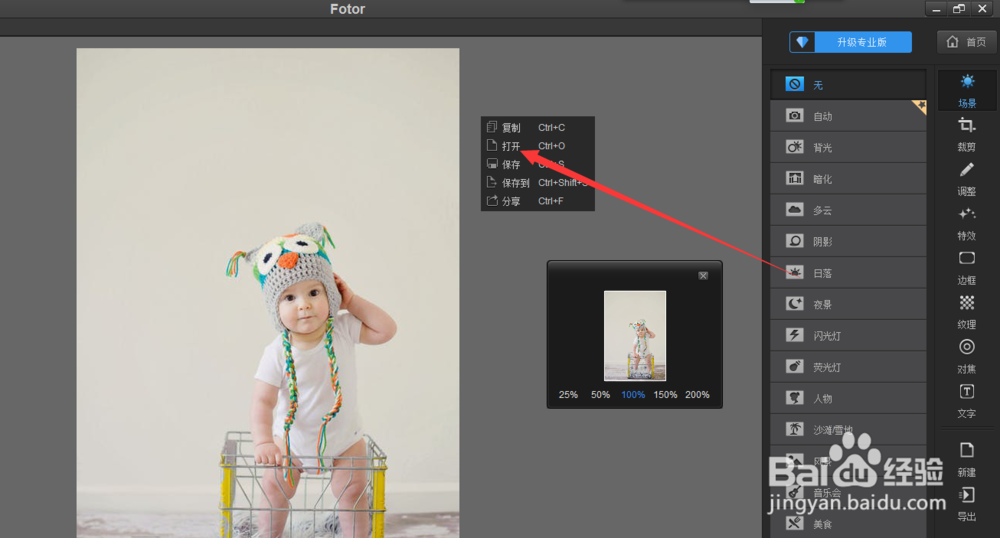Open the 调整 (Adjust) pencil tool
This screenshot has height=538, width=1000.
pyautogui.click(x=967, y=170)
